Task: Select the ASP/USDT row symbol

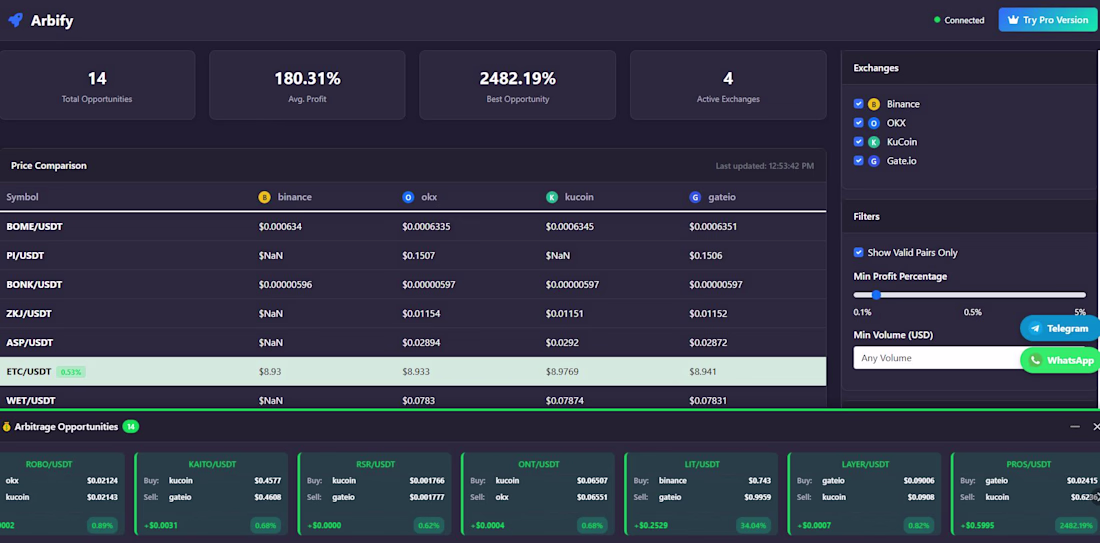Action: click(29, 342)
